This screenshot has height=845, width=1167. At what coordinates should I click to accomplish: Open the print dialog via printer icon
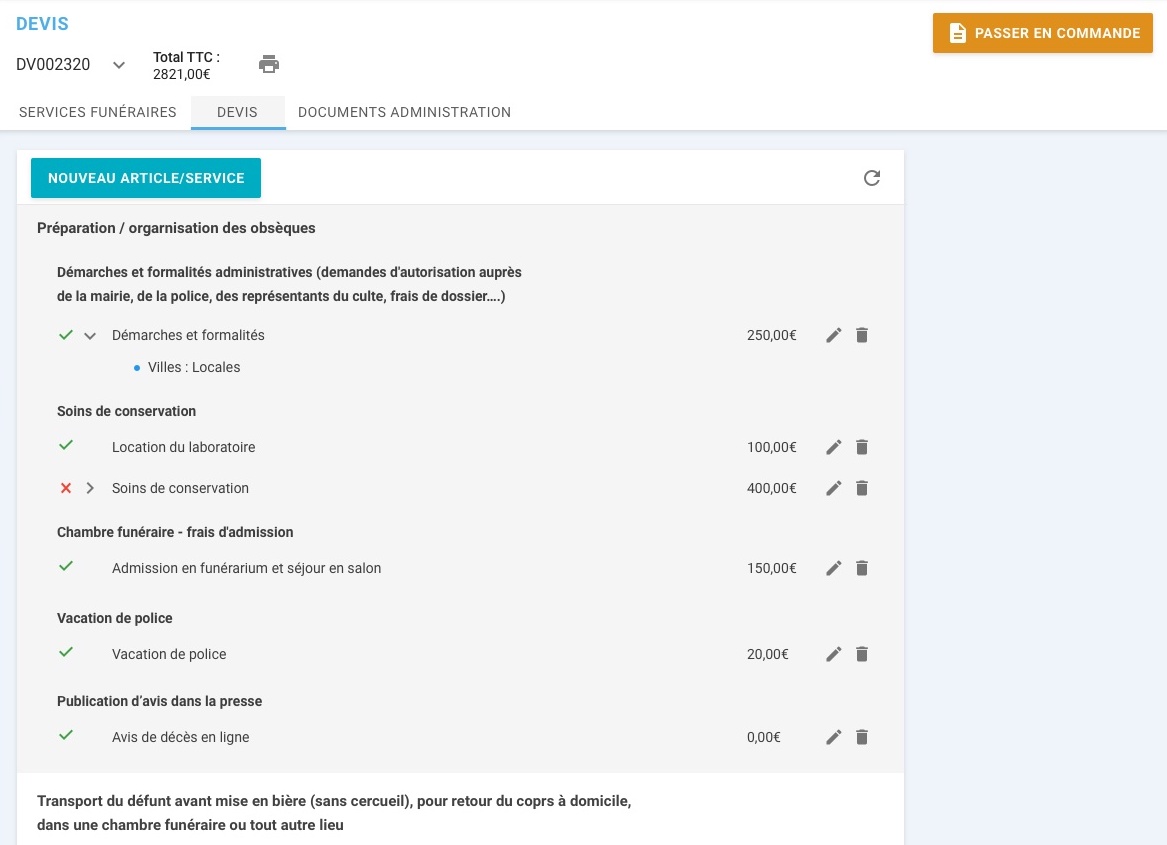(268, 63)
